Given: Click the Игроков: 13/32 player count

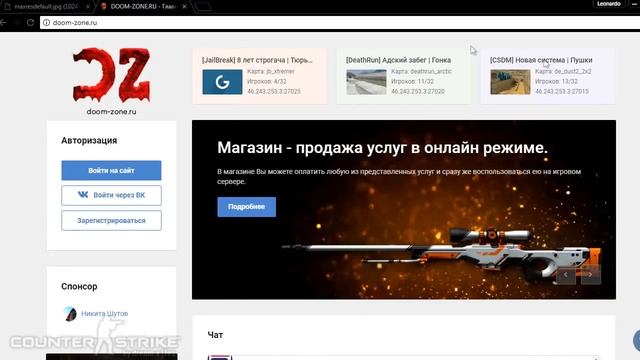Looking at the screenshot, I should (x=556, y=81).
